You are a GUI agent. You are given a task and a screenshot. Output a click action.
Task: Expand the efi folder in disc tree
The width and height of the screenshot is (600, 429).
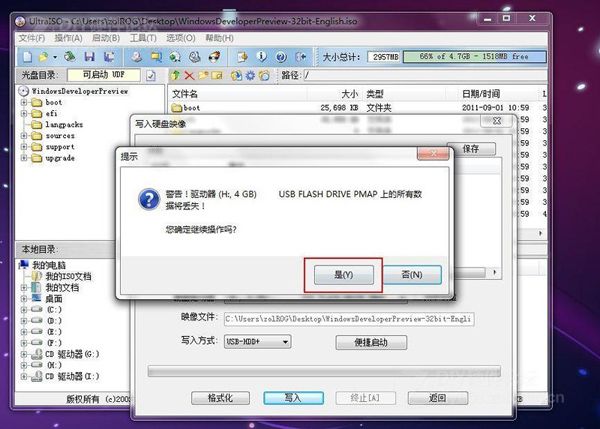pos(24,114)
